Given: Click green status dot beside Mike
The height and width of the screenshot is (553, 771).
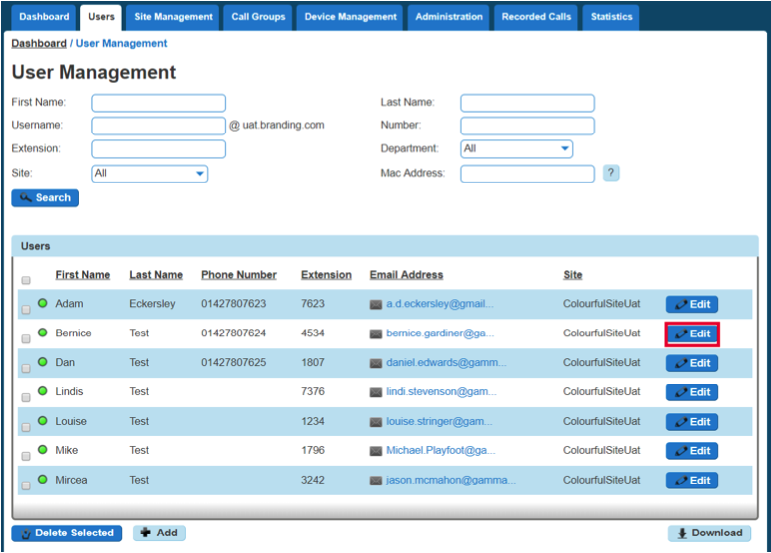Looking at the screenshot, I should pyautogui.click(x=43, y=449).
